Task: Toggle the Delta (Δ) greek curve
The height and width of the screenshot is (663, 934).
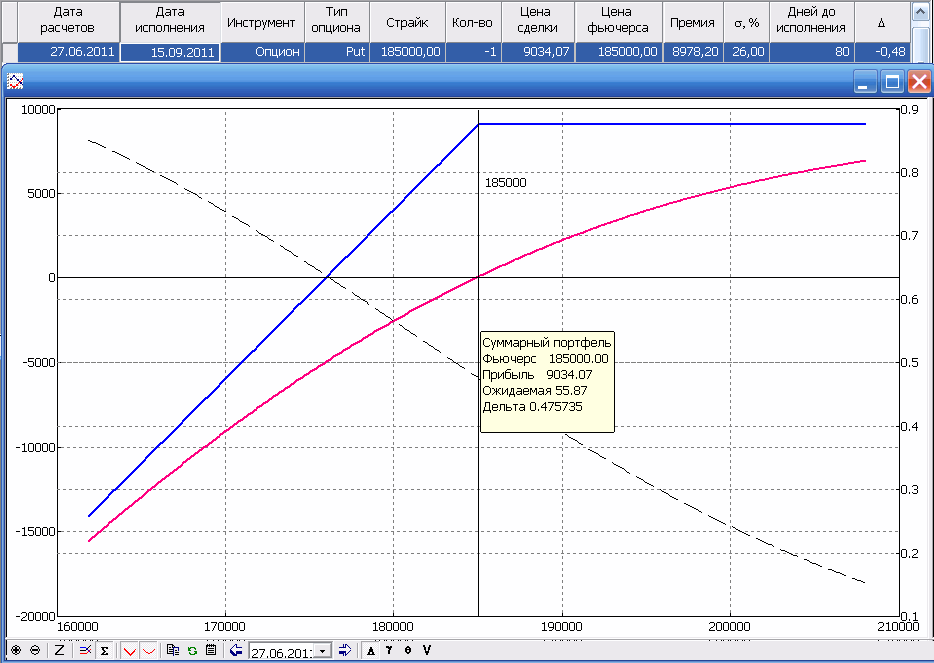Action: pos(371,651)
